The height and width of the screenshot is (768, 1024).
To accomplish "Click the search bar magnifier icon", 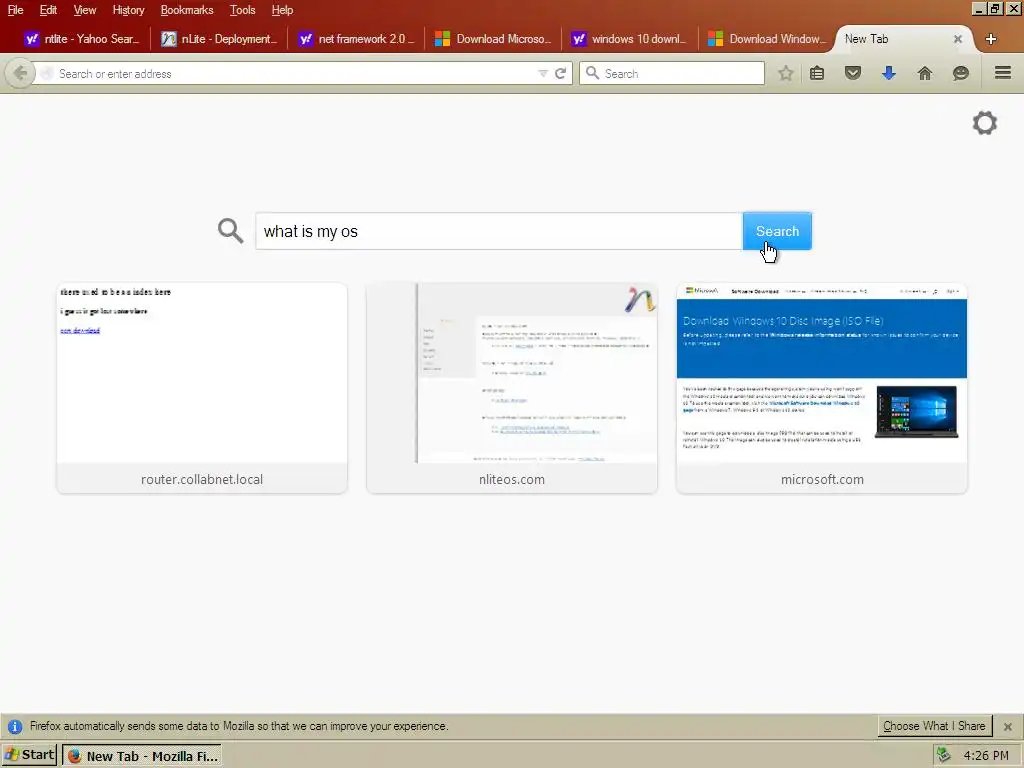I will (x=592, y=73).
